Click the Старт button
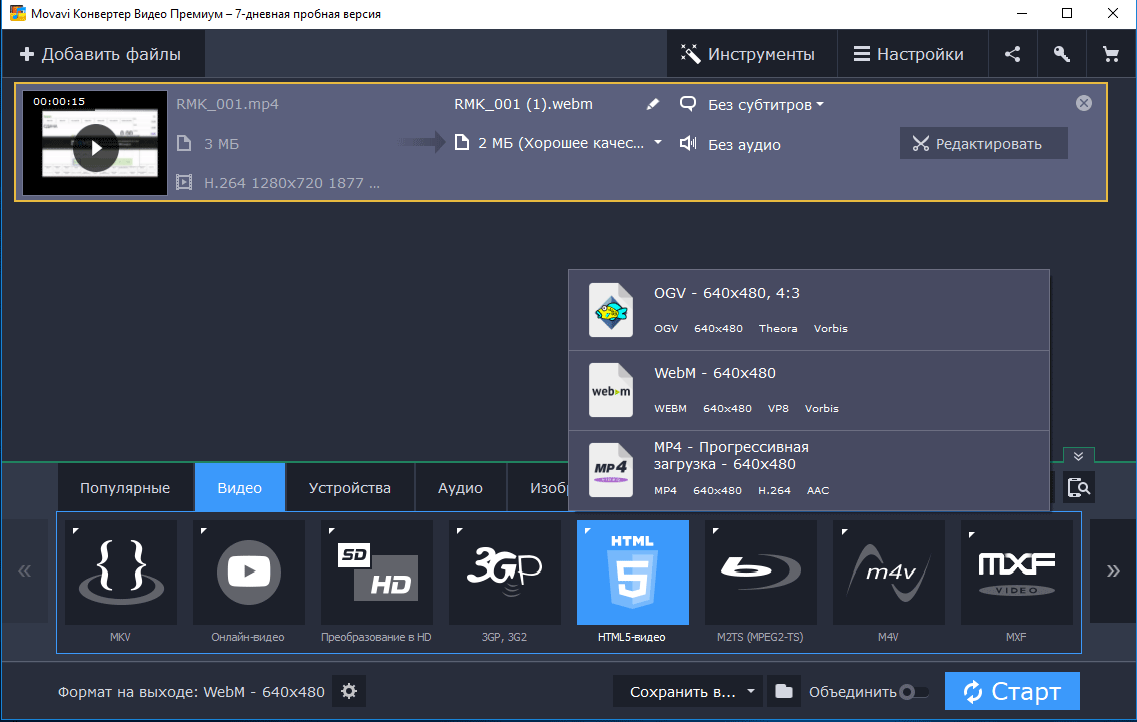The image size is (1137, 722). coord(1012,691)
